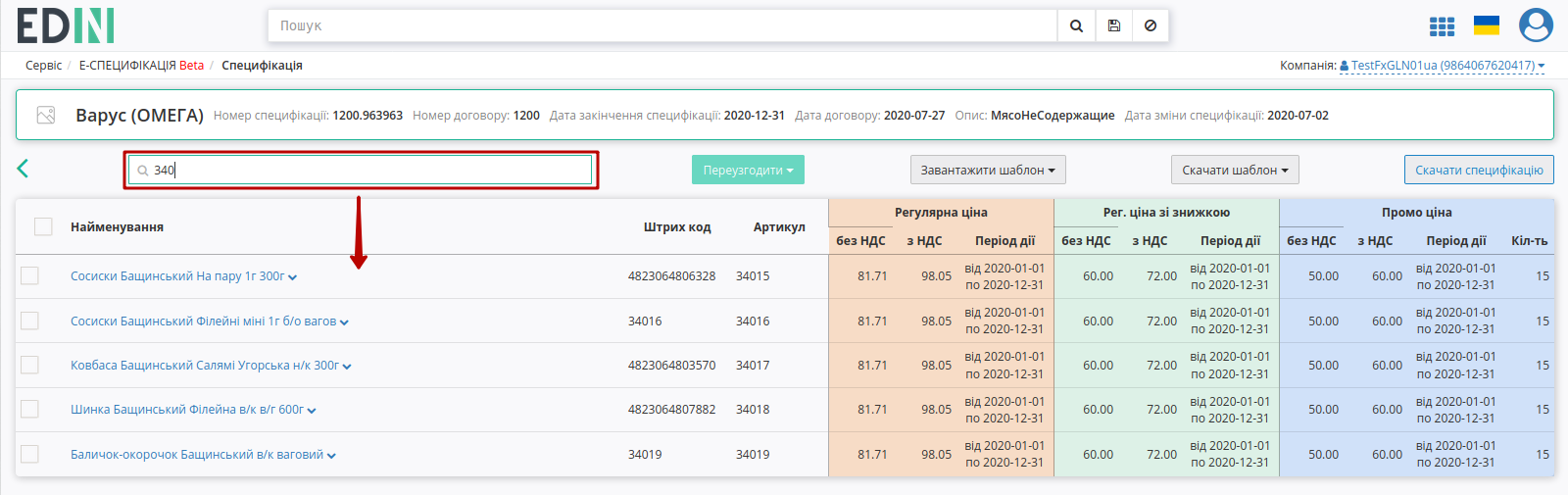The width and height of the screenshot is (1568, 495).
Task: Click barcode 4823064807882
Action: [671, 409]
